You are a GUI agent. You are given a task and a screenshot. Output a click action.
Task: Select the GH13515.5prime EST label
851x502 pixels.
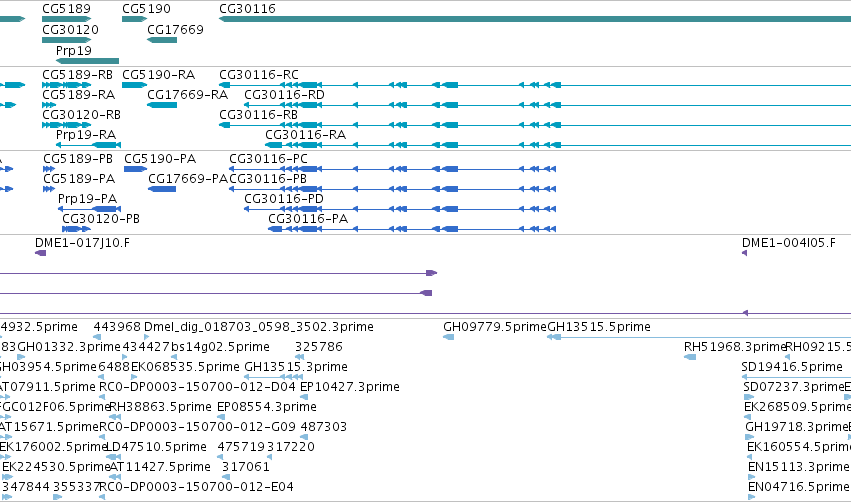599,327
